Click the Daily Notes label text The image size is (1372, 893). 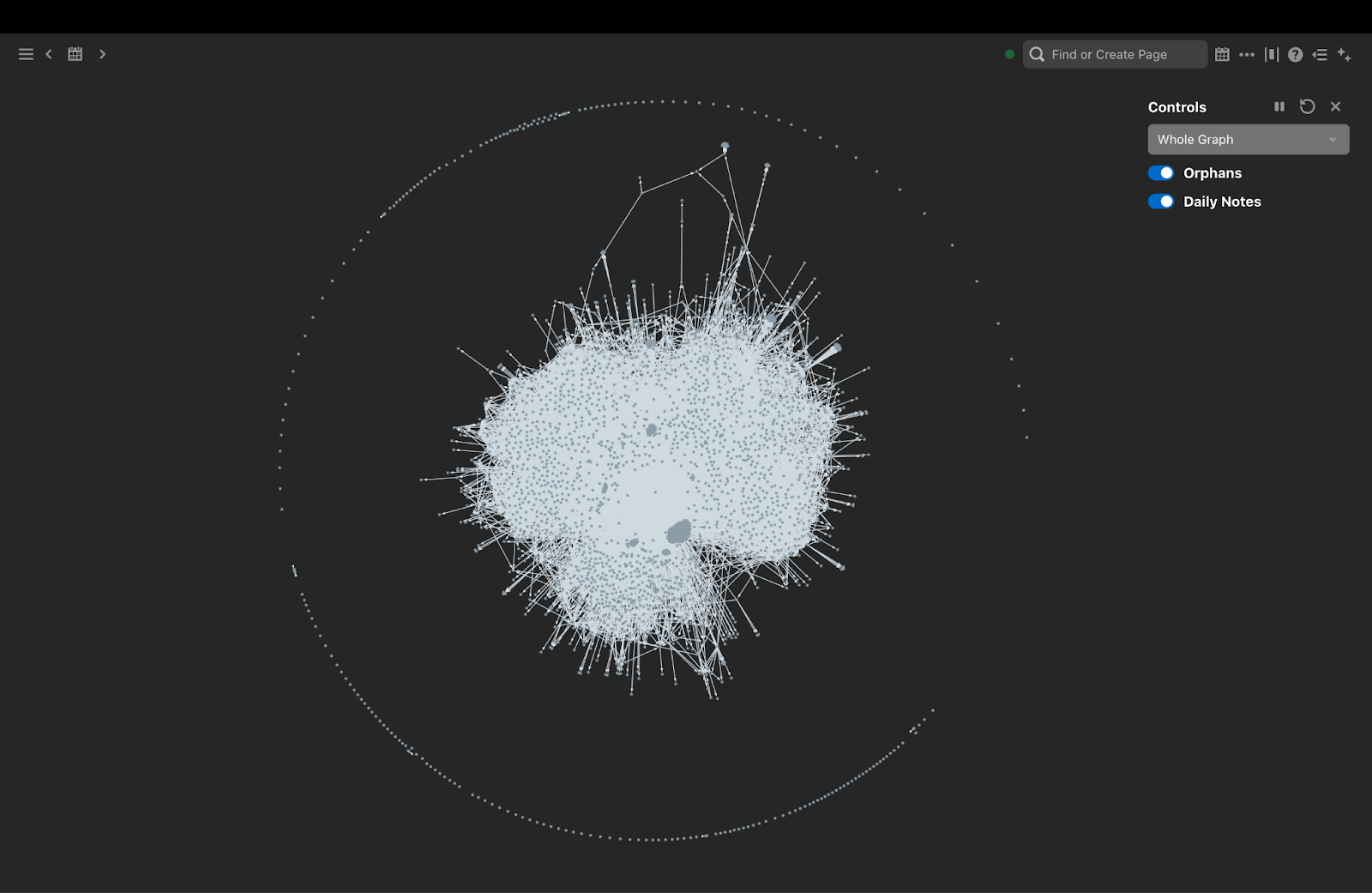click(x=1222, y=202)
